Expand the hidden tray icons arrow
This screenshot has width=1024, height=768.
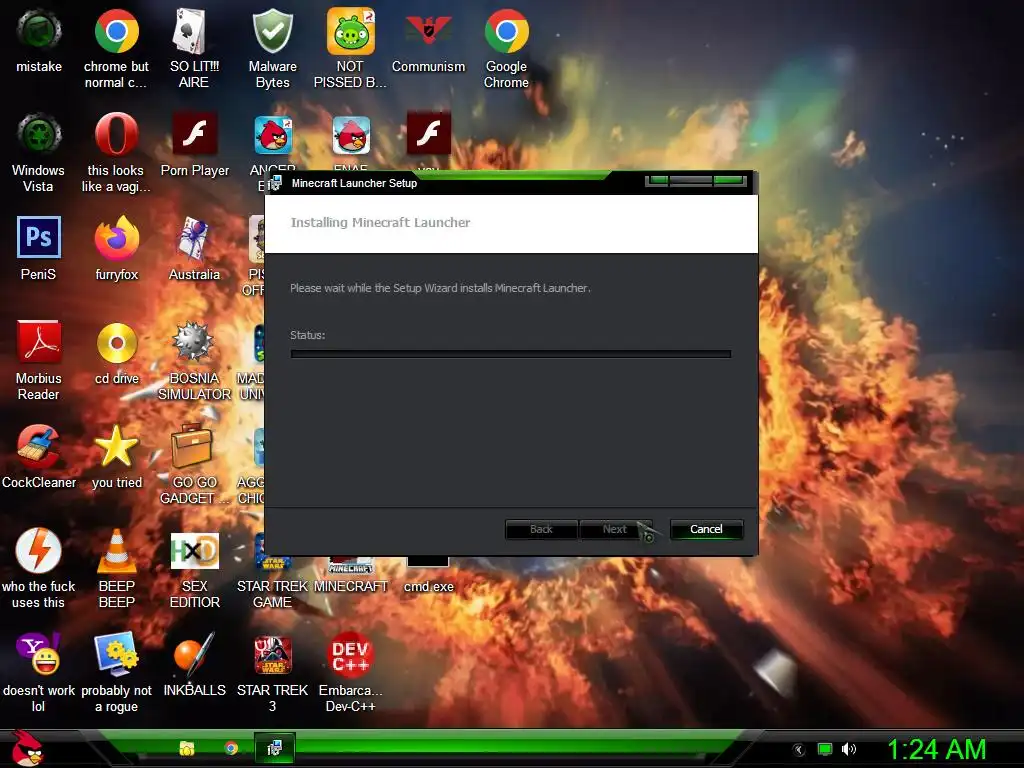799,750
